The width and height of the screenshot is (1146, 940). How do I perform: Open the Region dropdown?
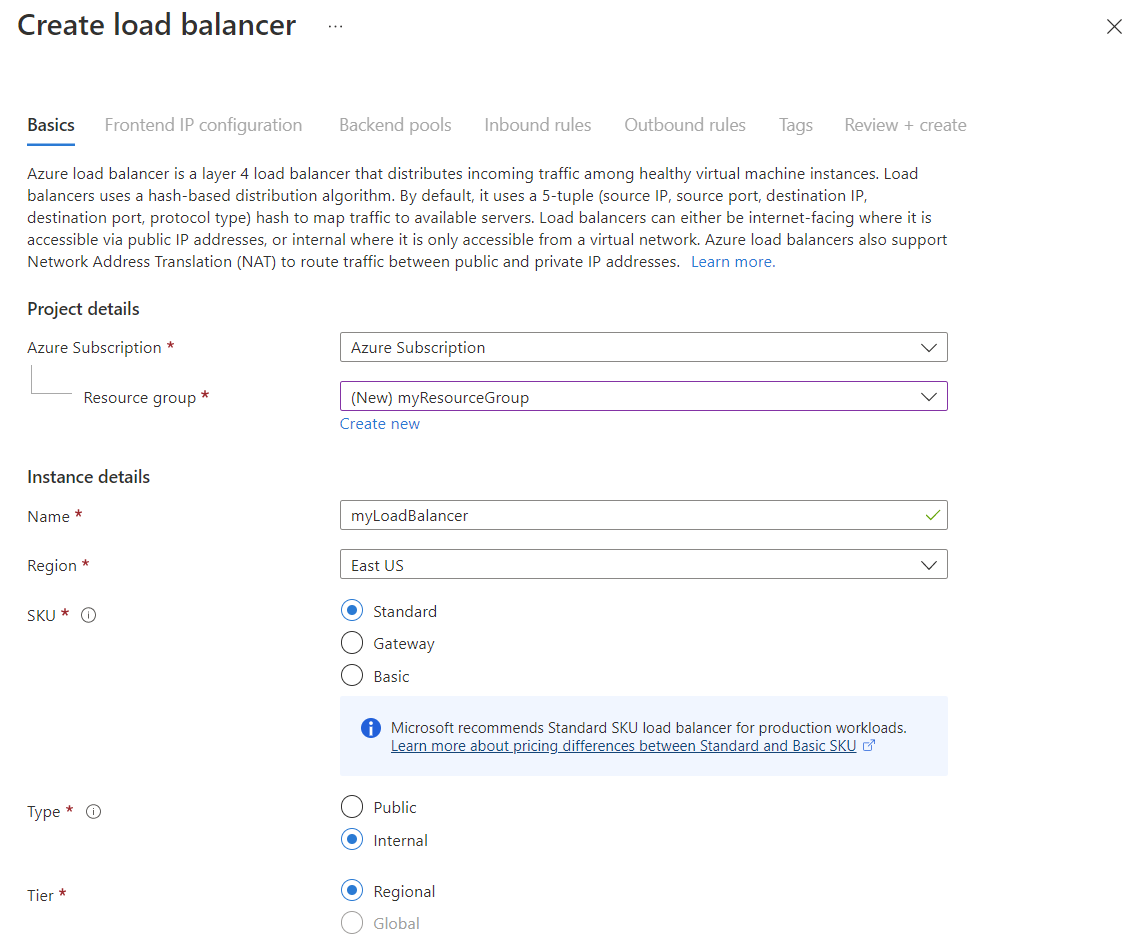click(x=643, y=564)
